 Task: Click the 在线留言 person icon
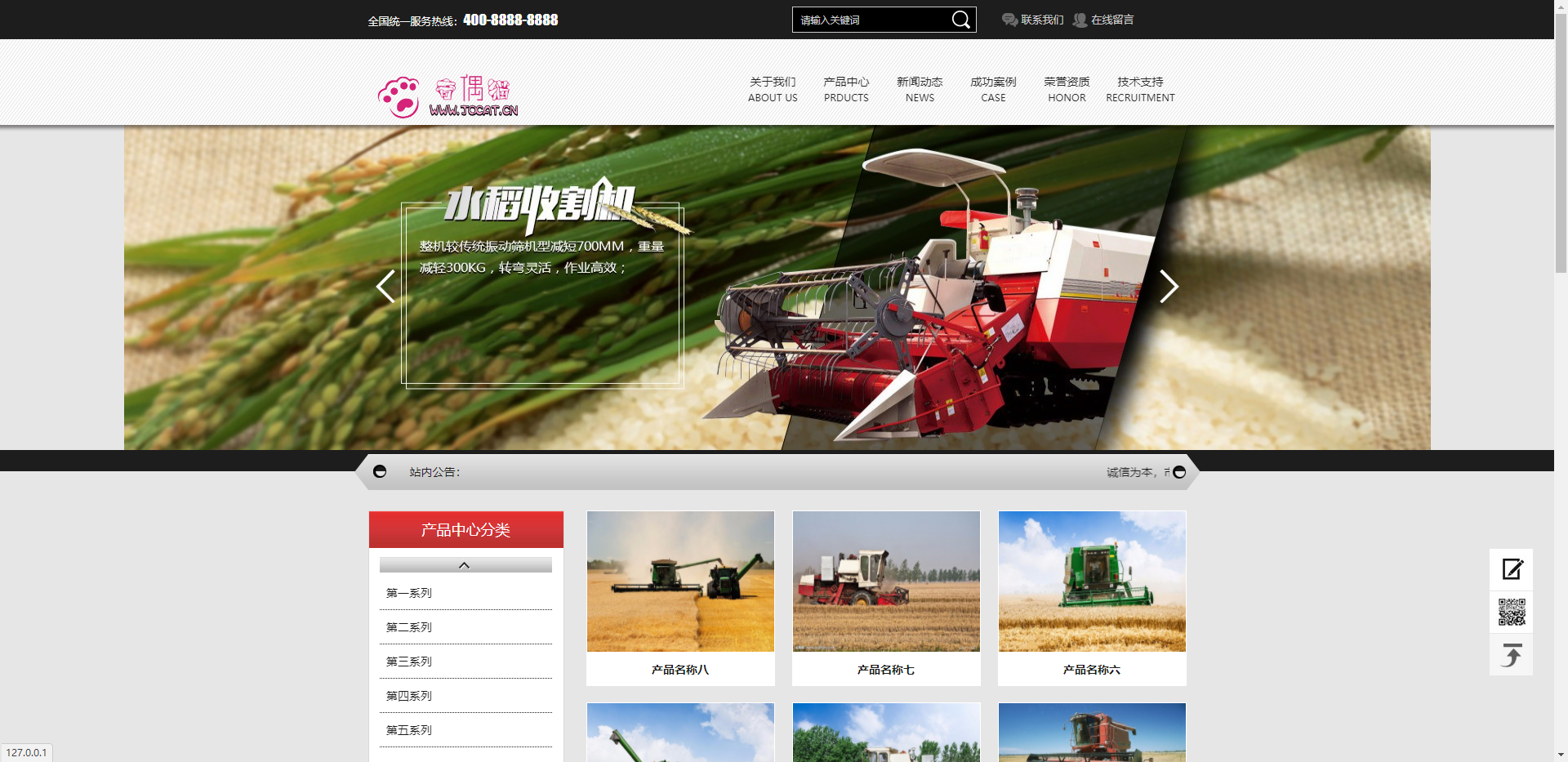(x=1080, y=20)
